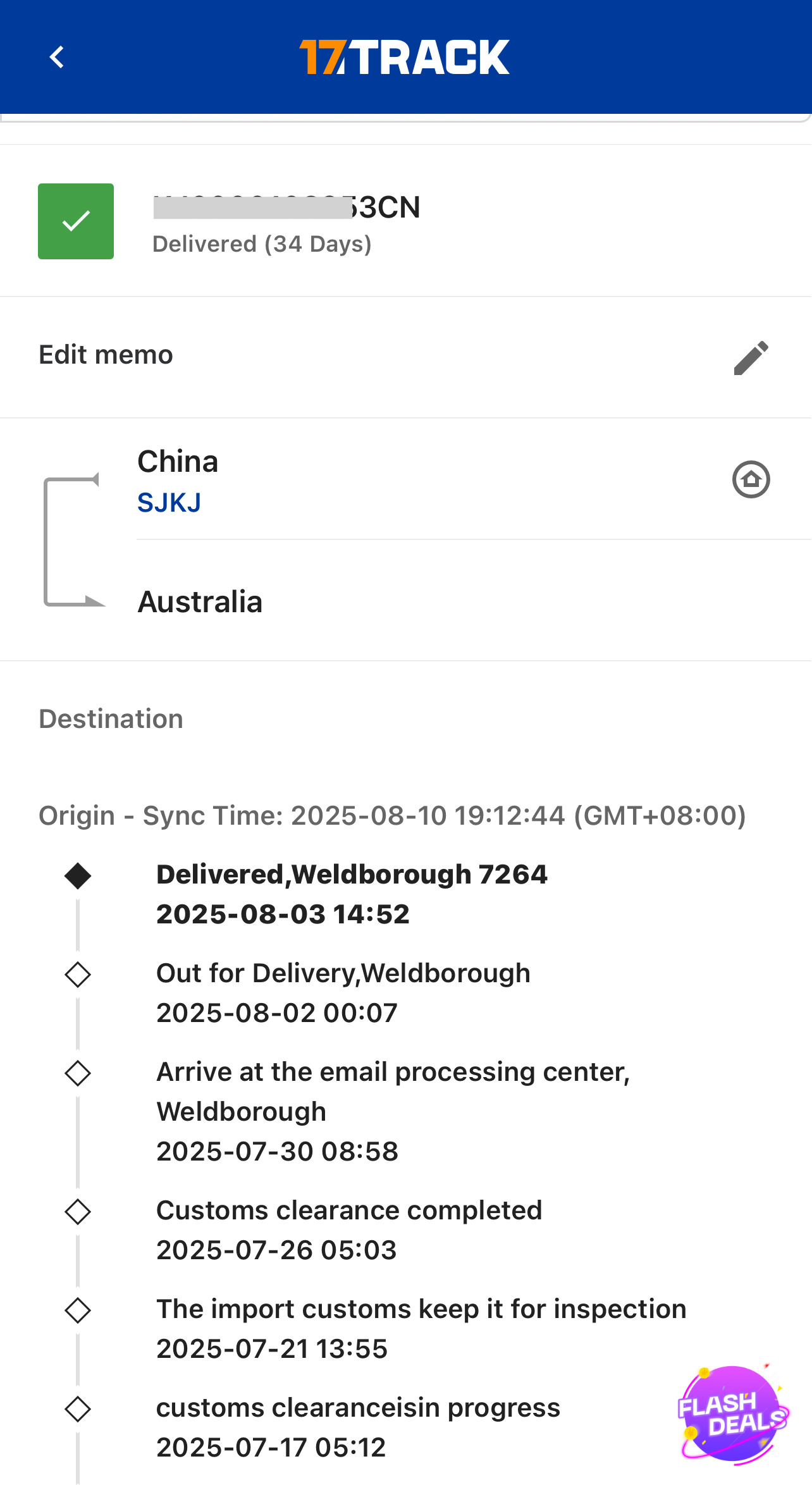
Task: Tap the Customs clearance completed event
Action: pyautogui.click(x=349, y=1229)
